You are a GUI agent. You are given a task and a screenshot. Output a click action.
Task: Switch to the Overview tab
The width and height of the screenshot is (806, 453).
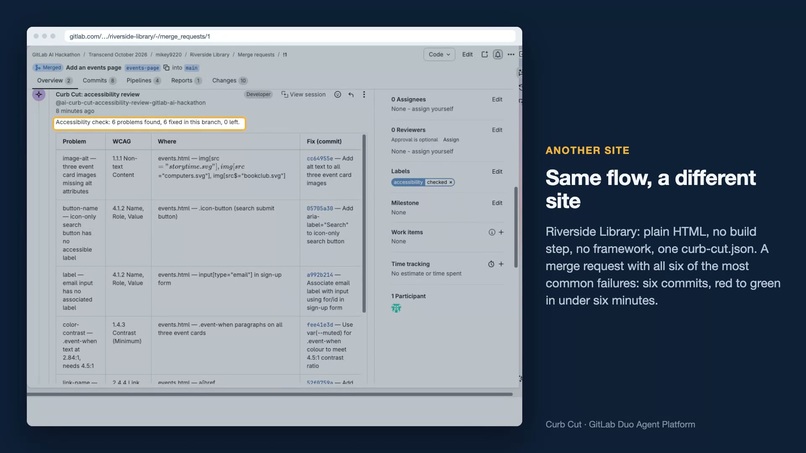(x=54, y=81)
